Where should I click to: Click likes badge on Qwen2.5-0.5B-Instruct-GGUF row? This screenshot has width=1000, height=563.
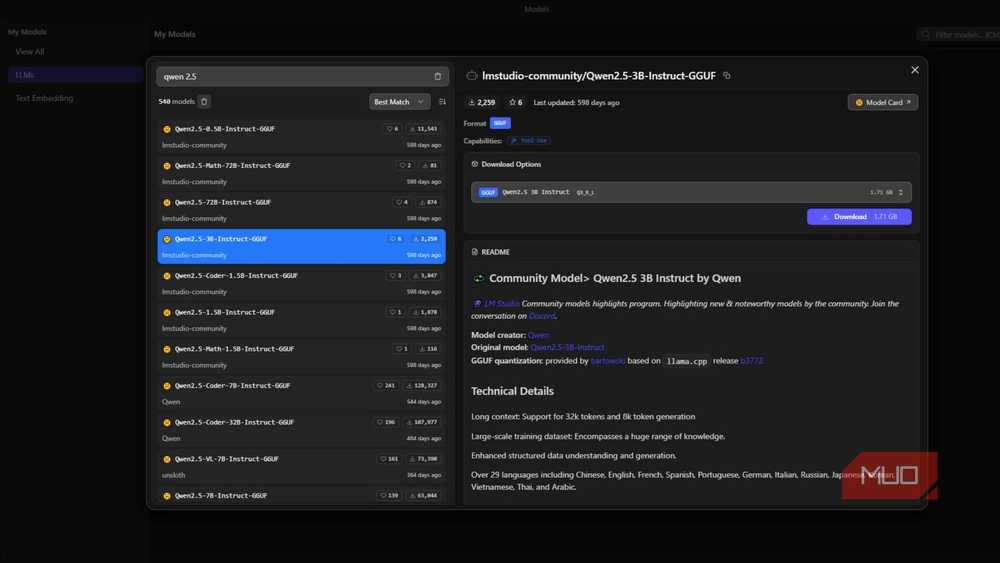tap(392, 129)
